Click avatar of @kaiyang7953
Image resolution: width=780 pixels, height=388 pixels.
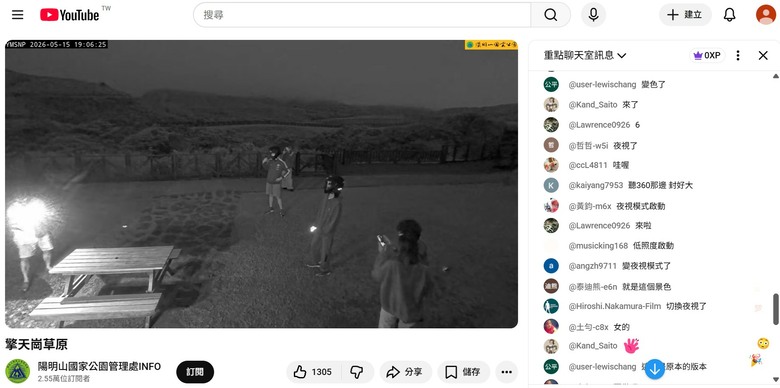click(551, 185)
